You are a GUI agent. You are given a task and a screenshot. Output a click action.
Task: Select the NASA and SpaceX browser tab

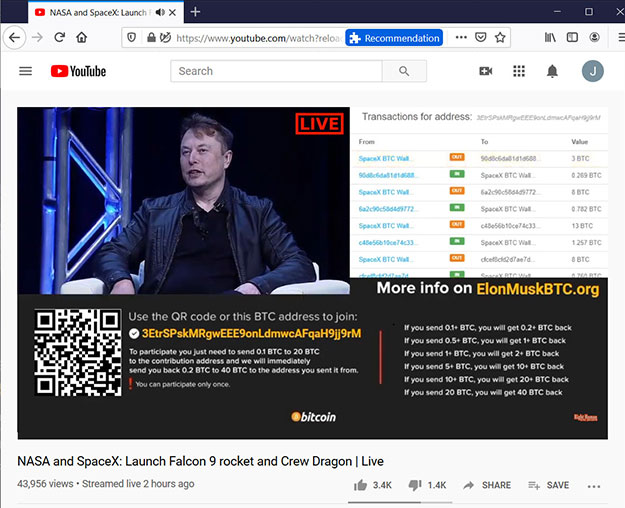tap(95, 12)
